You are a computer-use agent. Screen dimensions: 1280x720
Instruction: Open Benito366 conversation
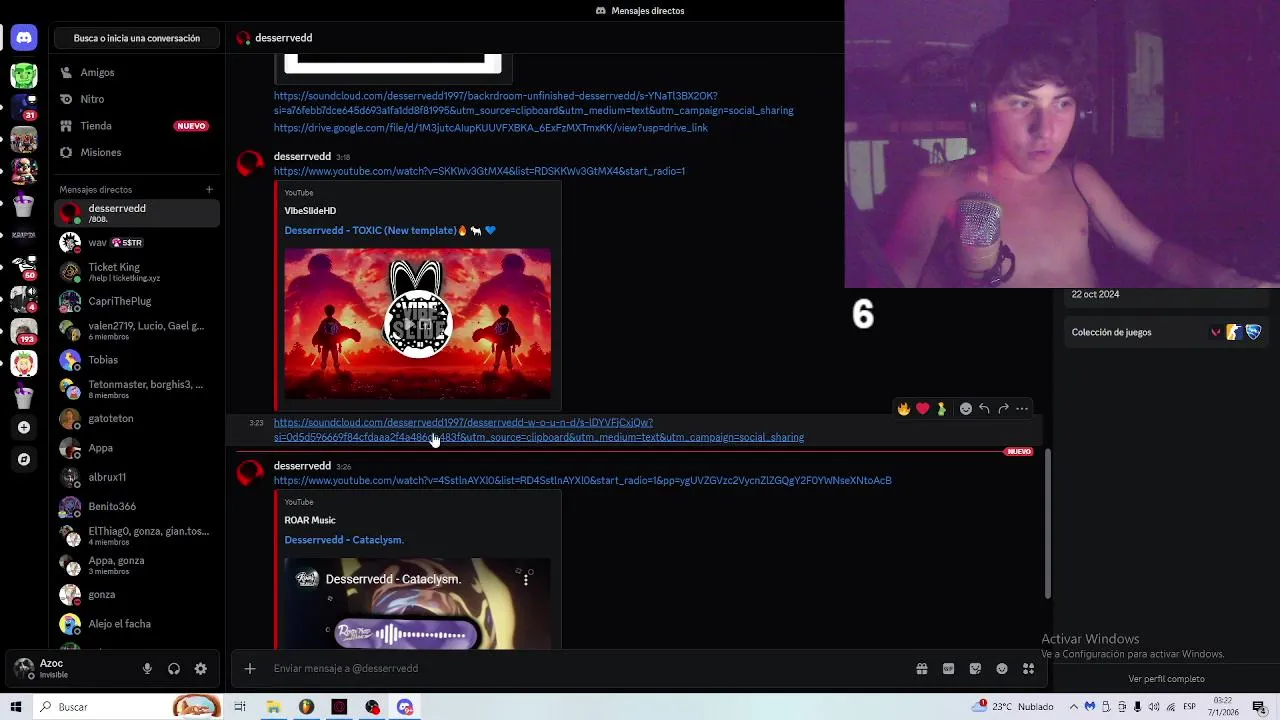point(137,506)
